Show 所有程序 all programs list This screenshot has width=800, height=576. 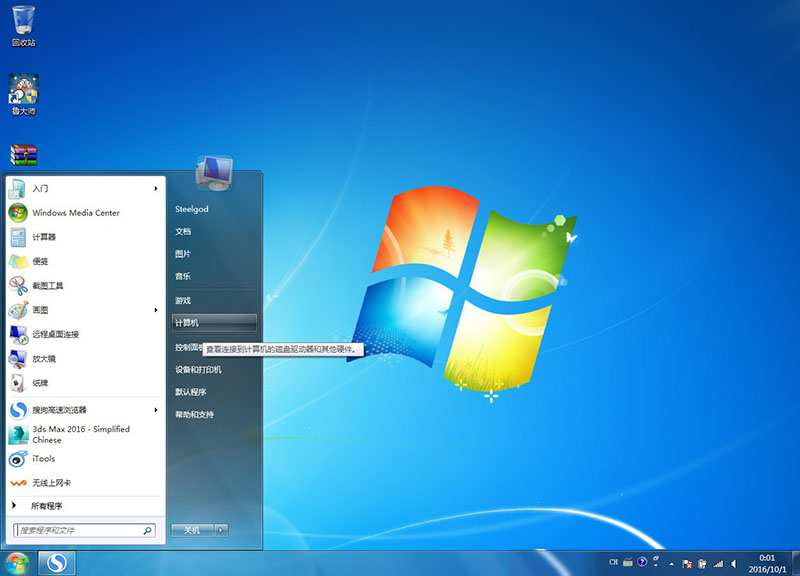click(85, 506)
